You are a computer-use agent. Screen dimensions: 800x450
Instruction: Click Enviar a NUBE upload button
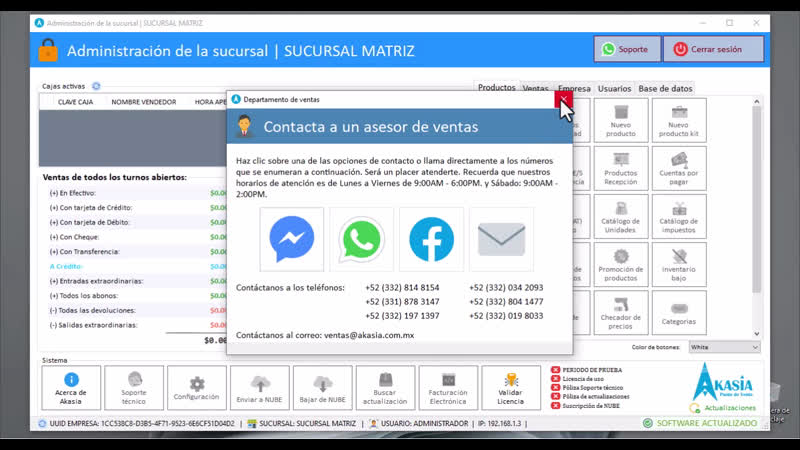pyautogui.click(x=259, y=388)
